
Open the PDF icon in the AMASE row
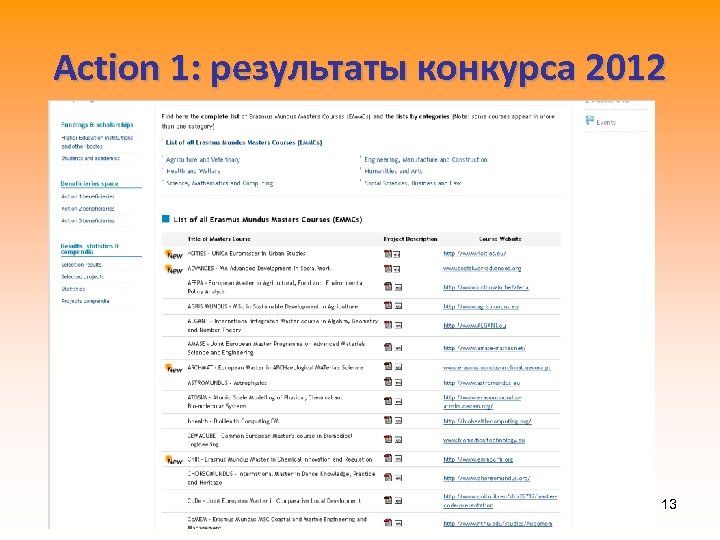[x=388, y=347]
